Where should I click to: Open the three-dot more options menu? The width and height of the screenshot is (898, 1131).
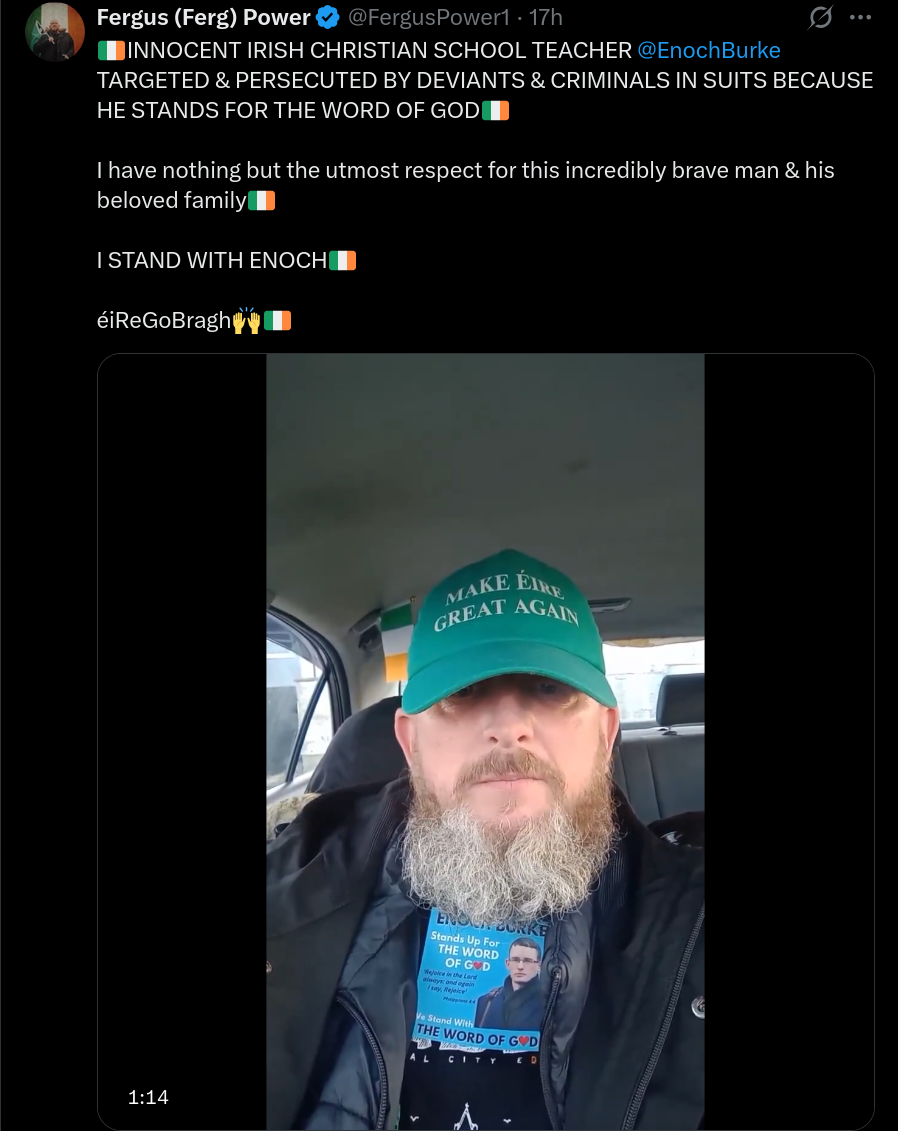click(x=860, y=17)
